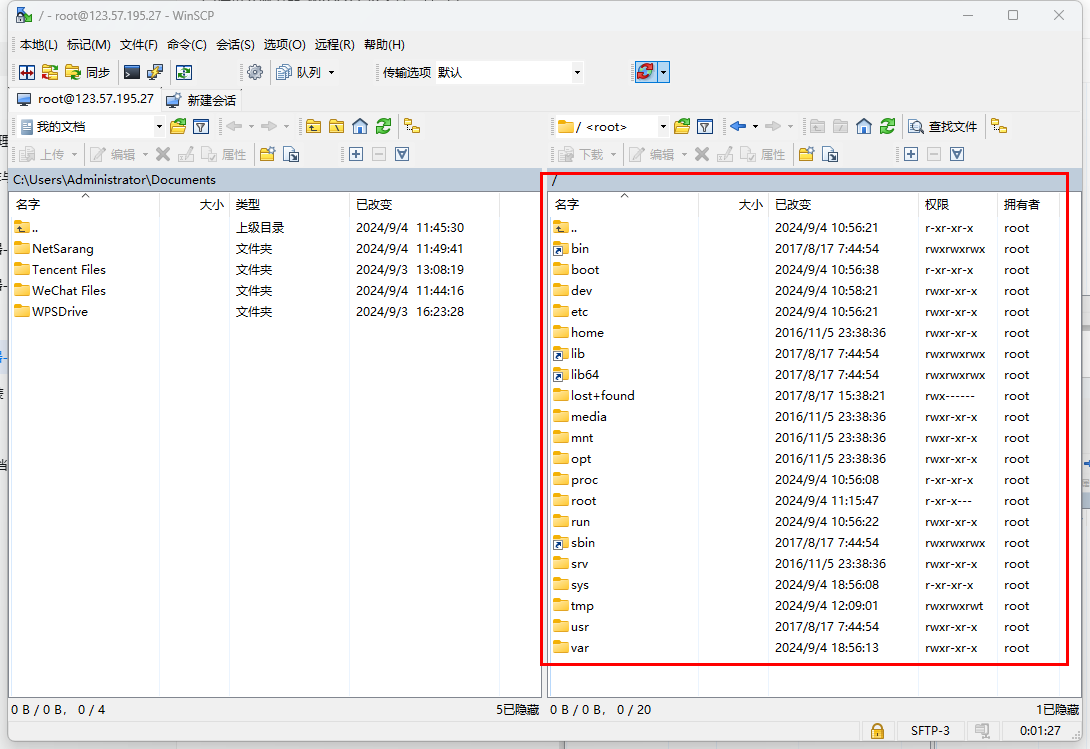
Task: Click local selection filter funnel icon at toolbar end
Action: [402, 154]
